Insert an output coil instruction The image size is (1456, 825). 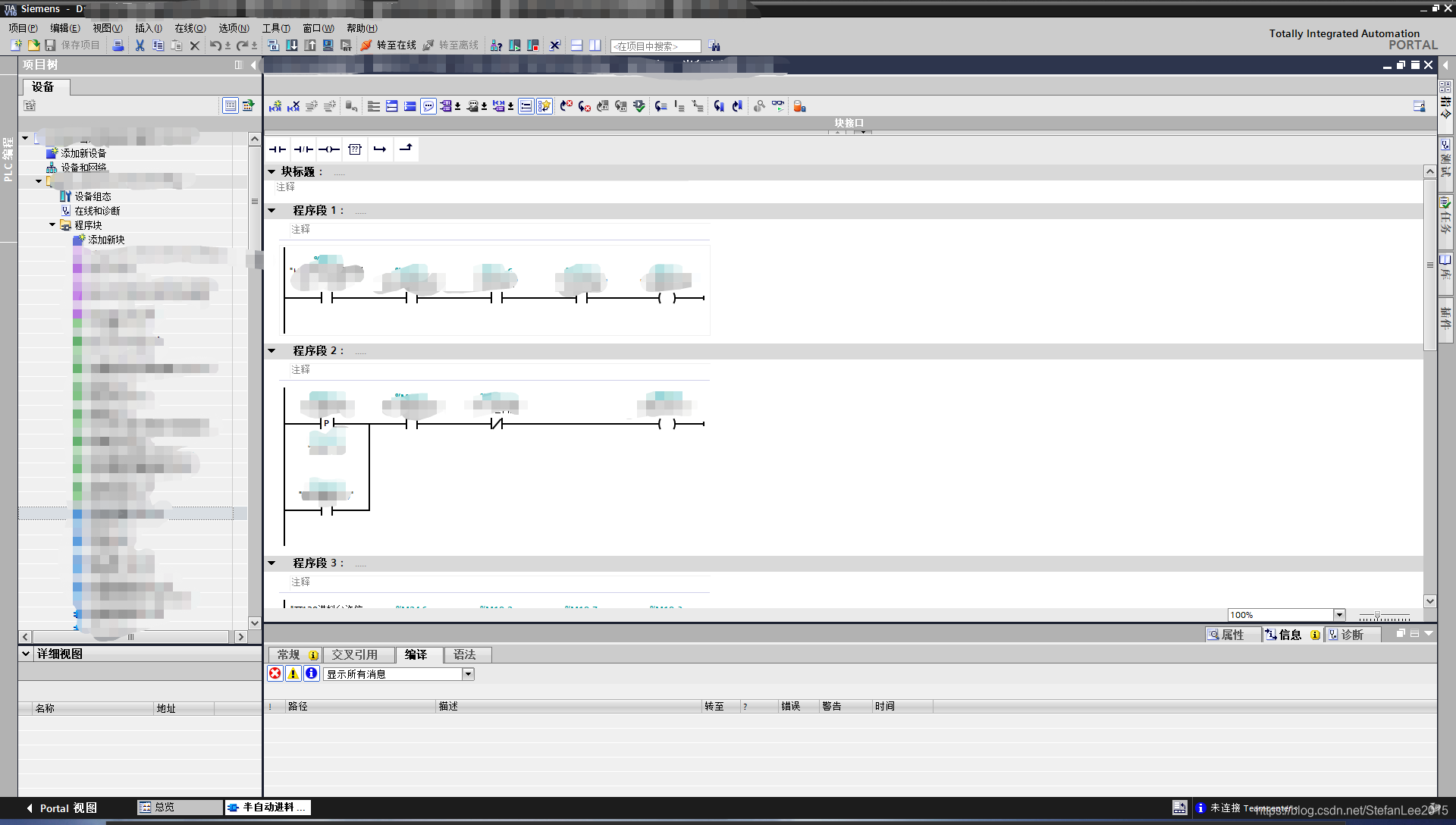click(x=329, y=149)
